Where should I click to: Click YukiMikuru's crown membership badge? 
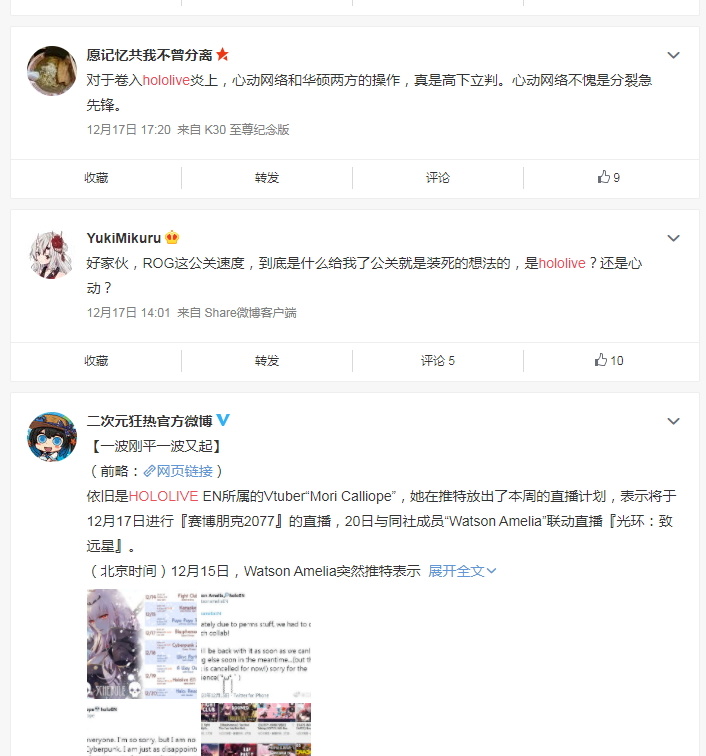pyautogui.click(x=172, y=237)
